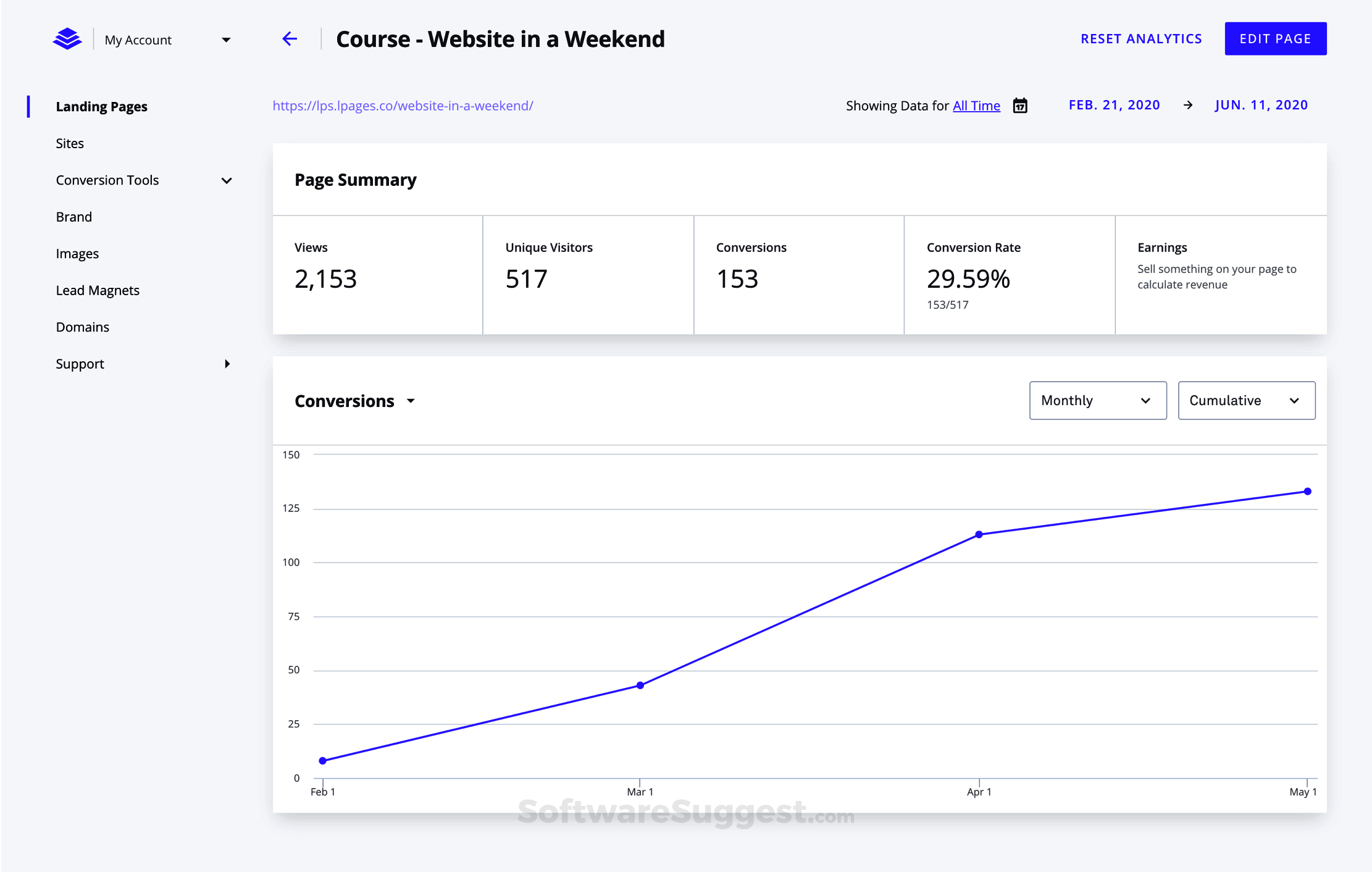This screenshot has height=872, width=1372.
Task: Open the Monthly interval dropdown
Action: 1097,401
